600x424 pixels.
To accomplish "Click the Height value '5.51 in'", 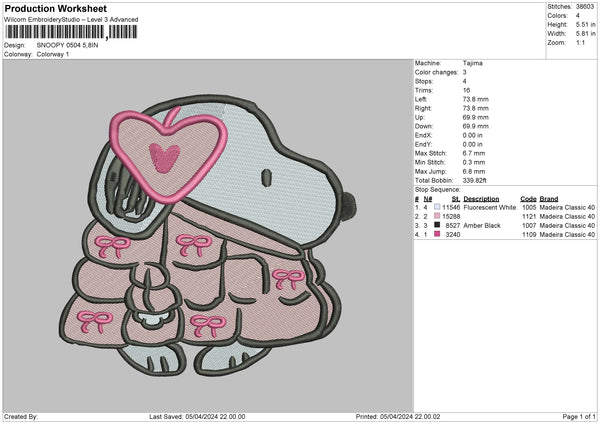I will 585,24.
